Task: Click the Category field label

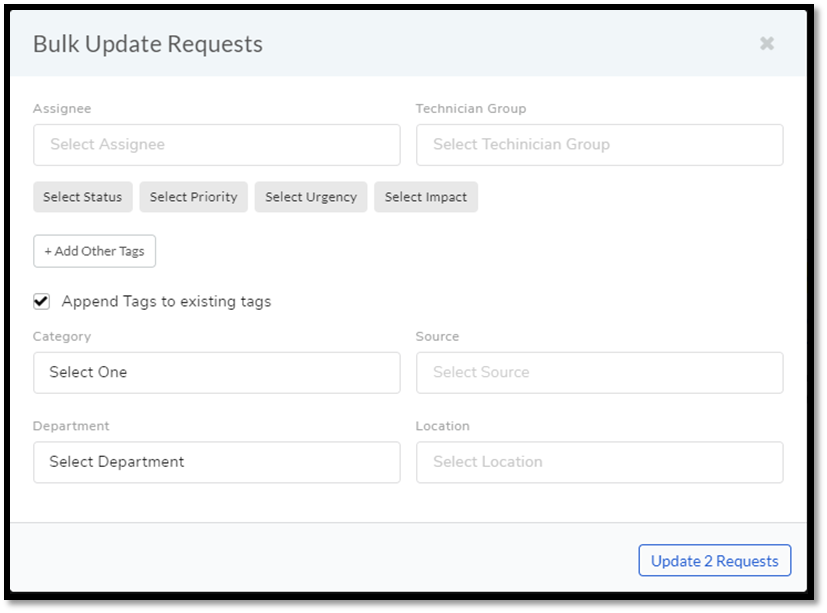Action: tap(62, 337)
